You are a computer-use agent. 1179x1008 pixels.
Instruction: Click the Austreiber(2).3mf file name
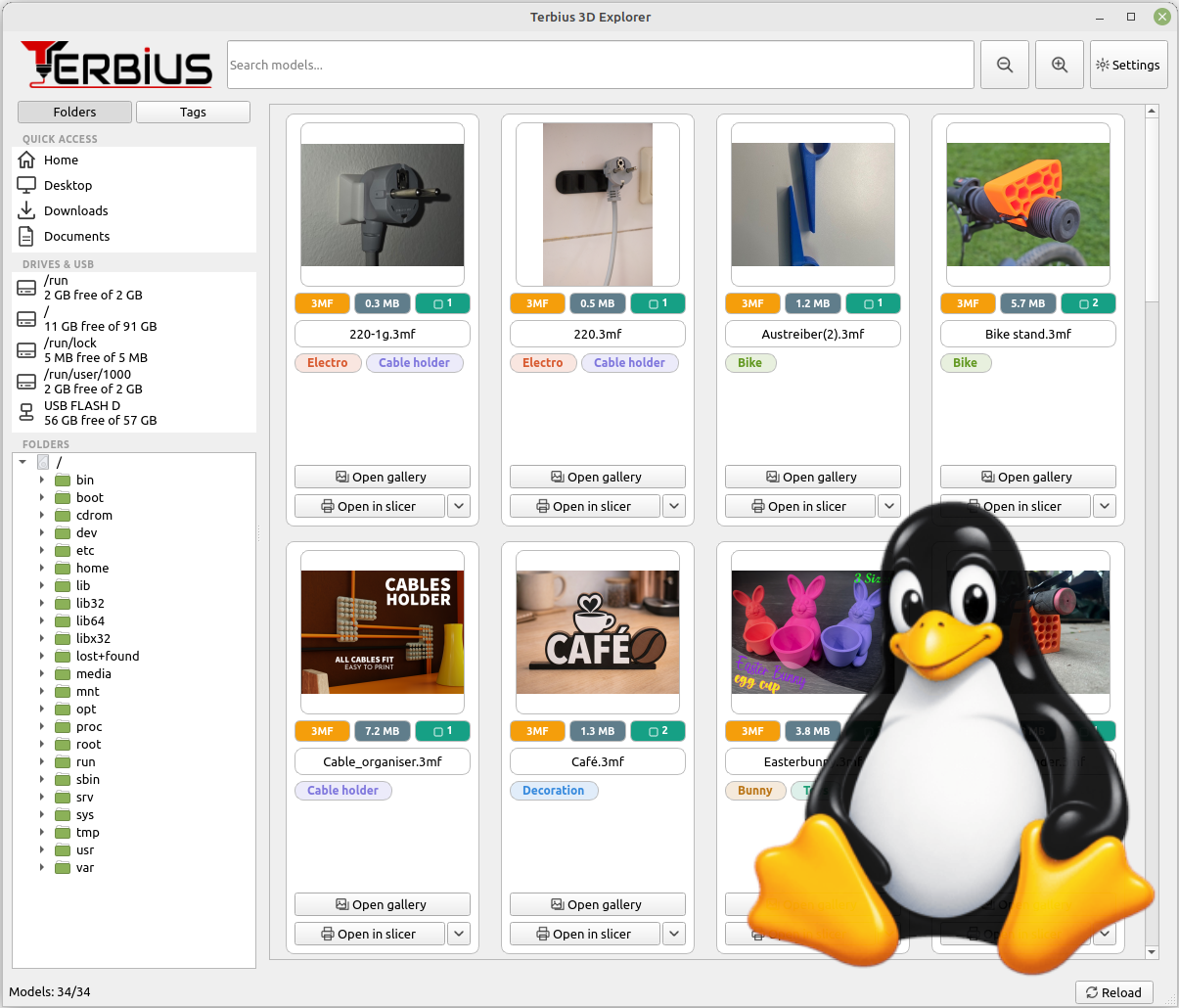813,334
